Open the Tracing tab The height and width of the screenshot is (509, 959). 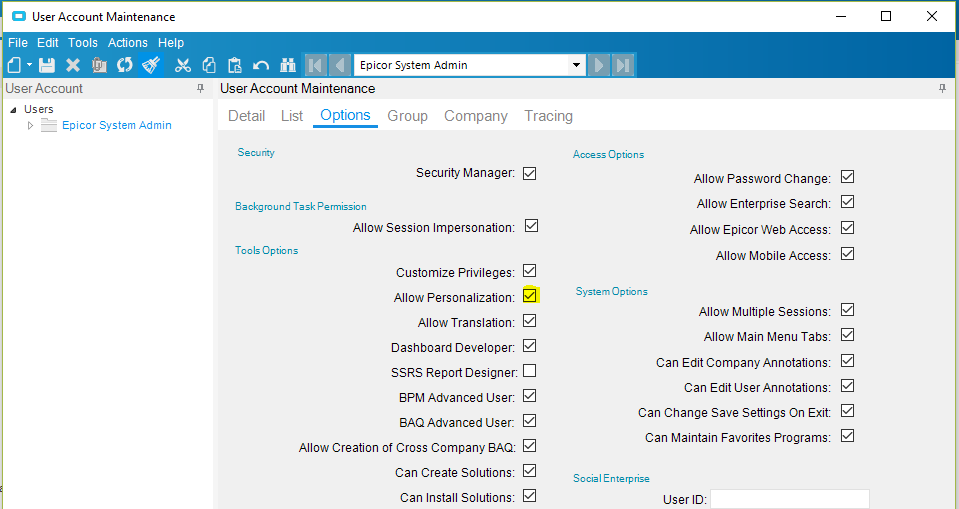pos(549,116)
